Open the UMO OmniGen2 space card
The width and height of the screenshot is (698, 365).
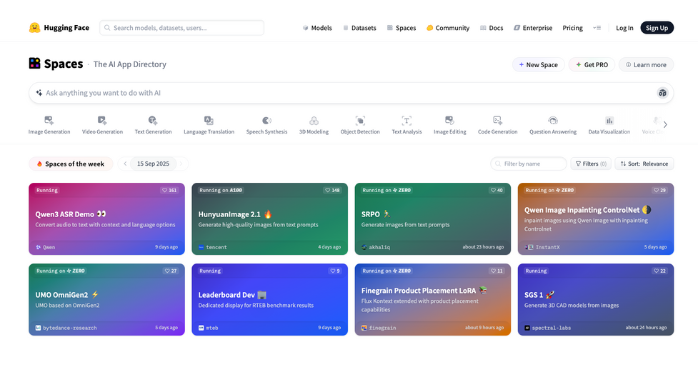pyautogui.click(x=107, y=300)
